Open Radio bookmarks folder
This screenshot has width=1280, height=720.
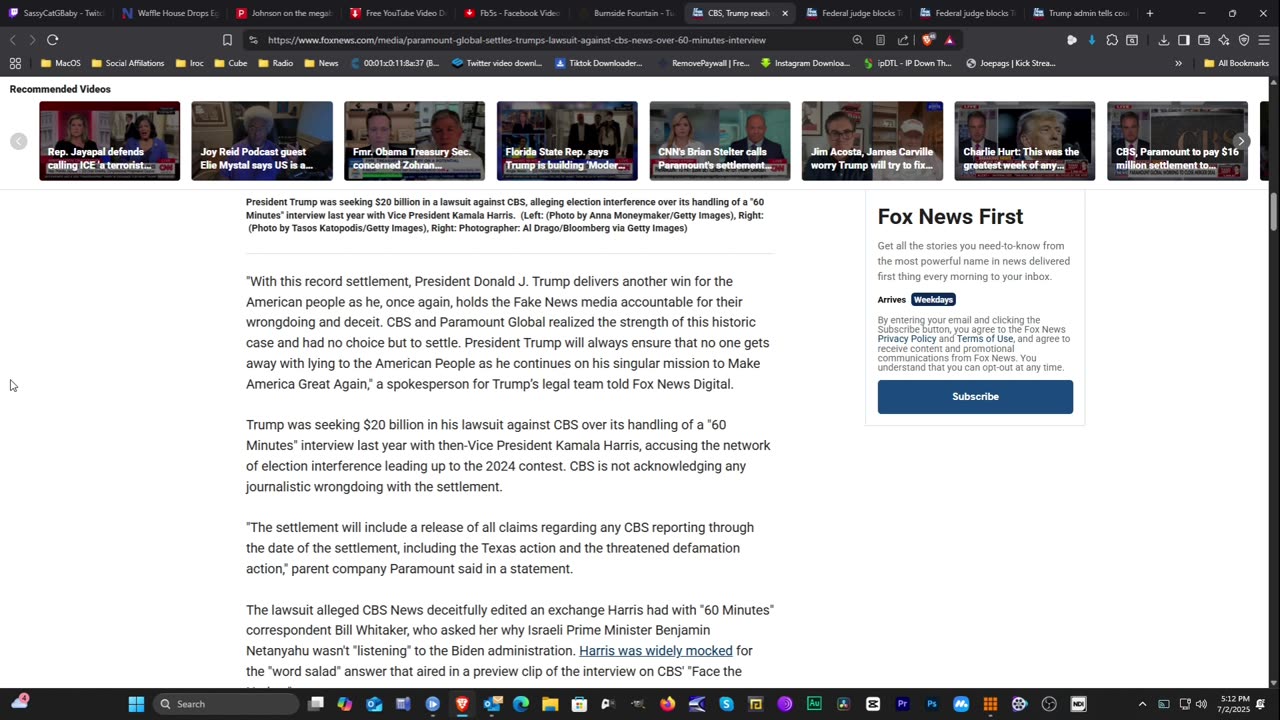(x=276, y=63)
